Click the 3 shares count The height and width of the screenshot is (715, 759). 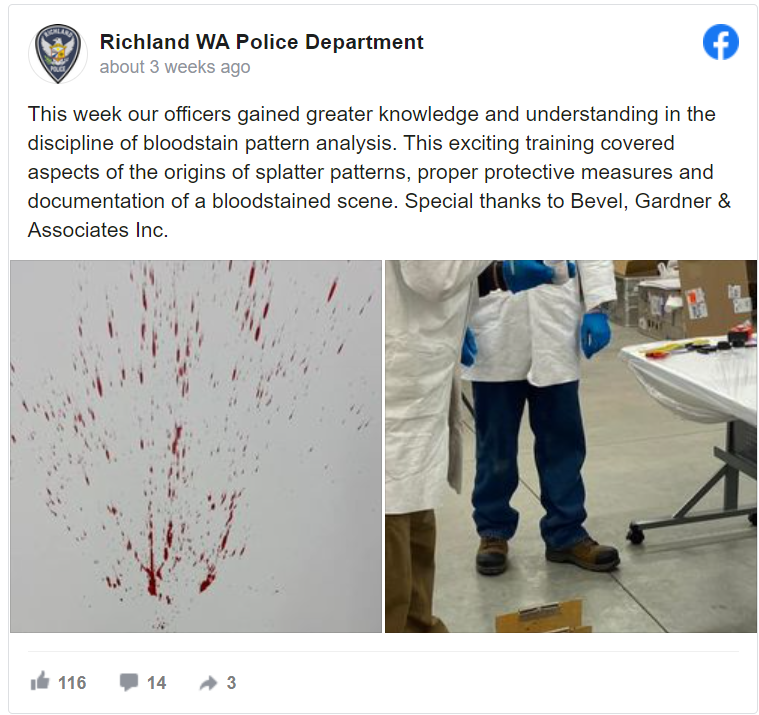(231, 683)
